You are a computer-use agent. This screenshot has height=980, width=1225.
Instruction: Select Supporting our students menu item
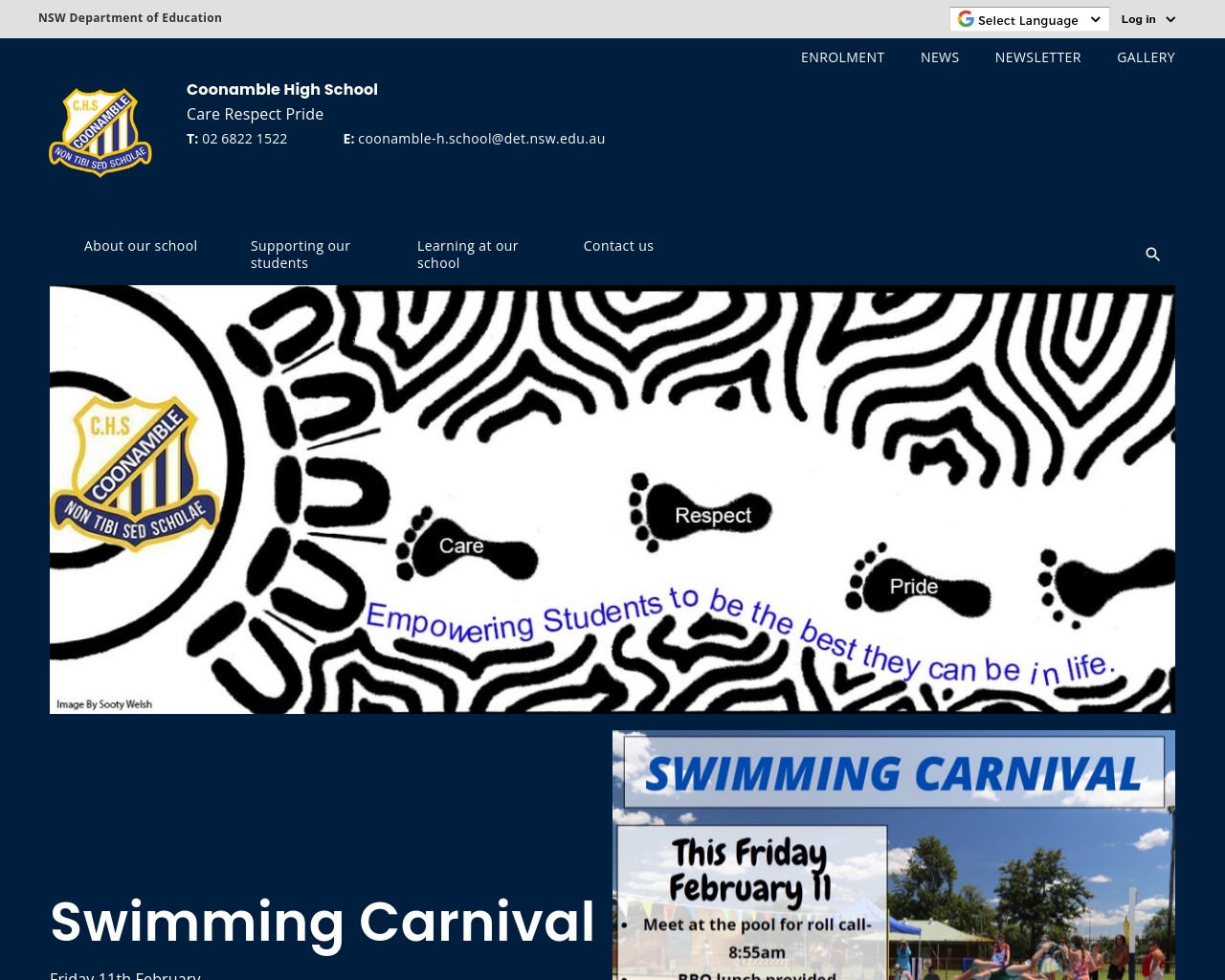coord(301,255)
